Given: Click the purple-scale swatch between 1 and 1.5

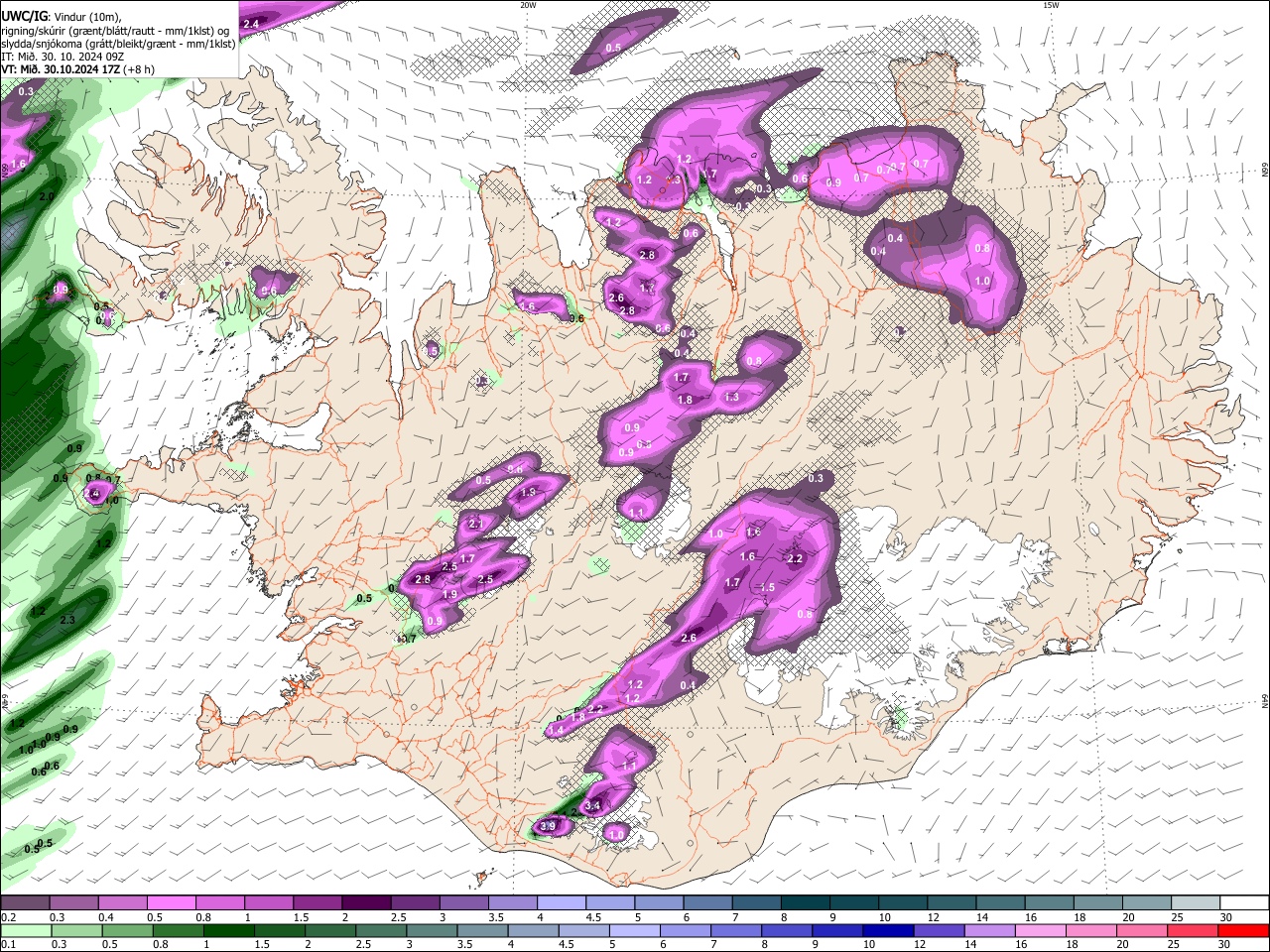Looking at the screenshot, I should (x=268, y=903).
